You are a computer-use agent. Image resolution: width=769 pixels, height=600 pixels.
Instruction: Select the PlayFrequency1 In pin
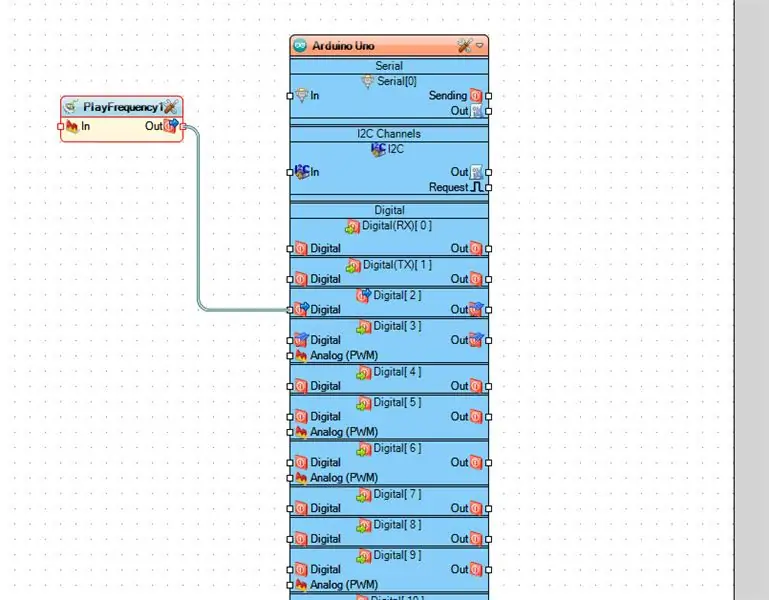pos(60,127)
